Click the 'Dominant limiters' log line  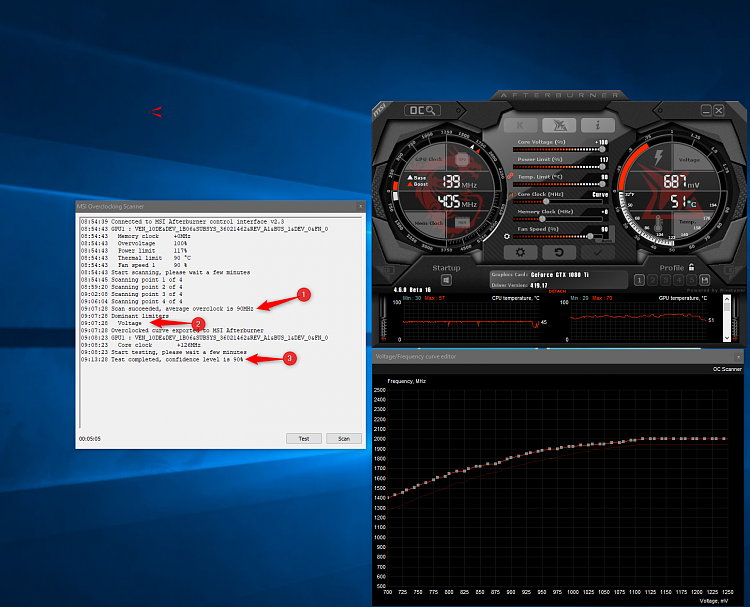tap(124, 316)
